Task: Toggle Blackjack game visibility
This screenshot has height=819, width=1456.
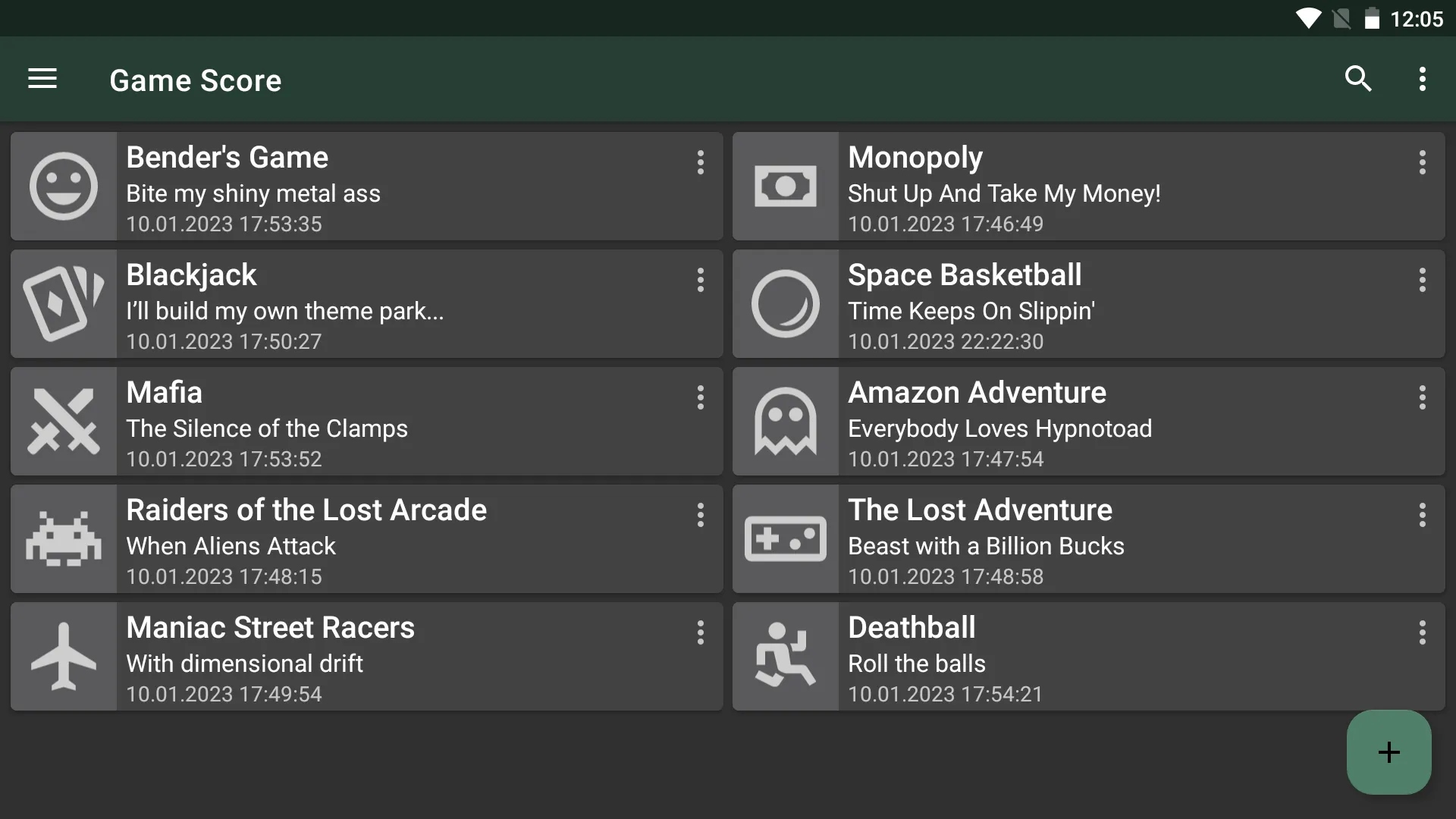Action: (x=700, y=280)
